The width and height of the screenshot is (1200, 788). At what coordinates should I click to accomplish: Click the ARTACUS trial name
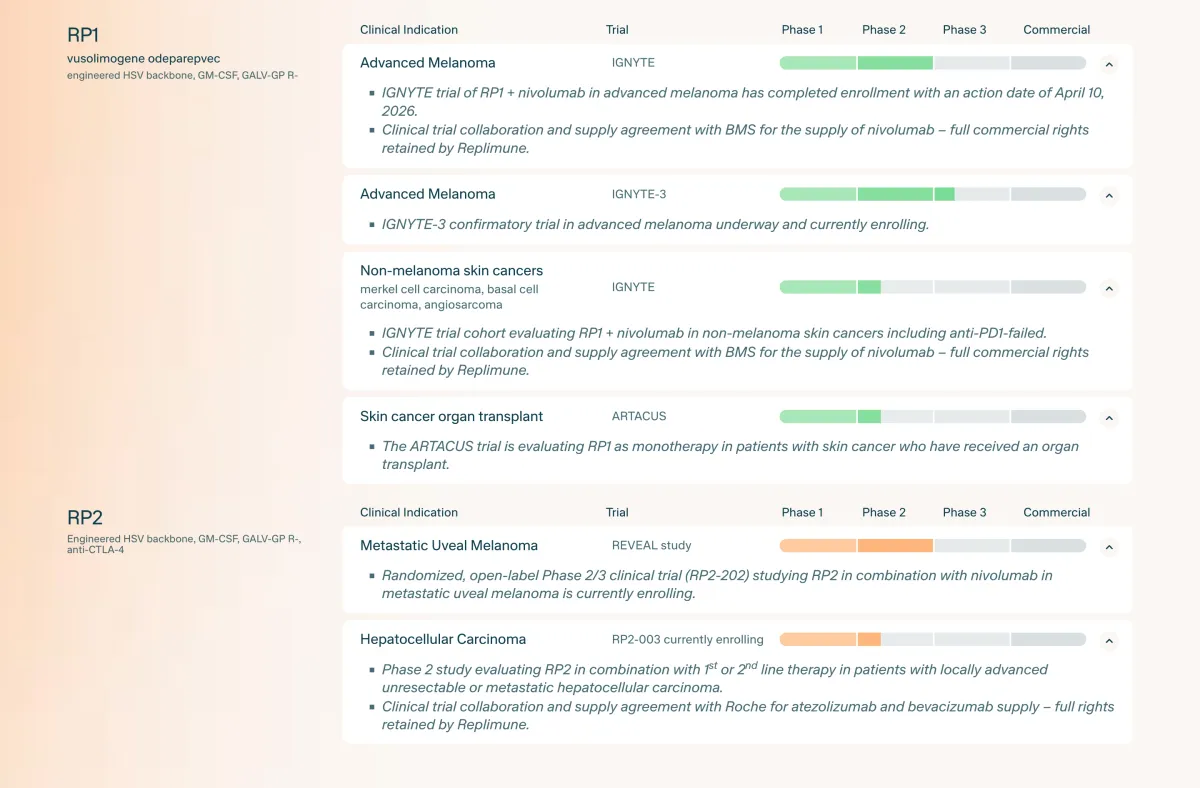[x=639, y=416]
